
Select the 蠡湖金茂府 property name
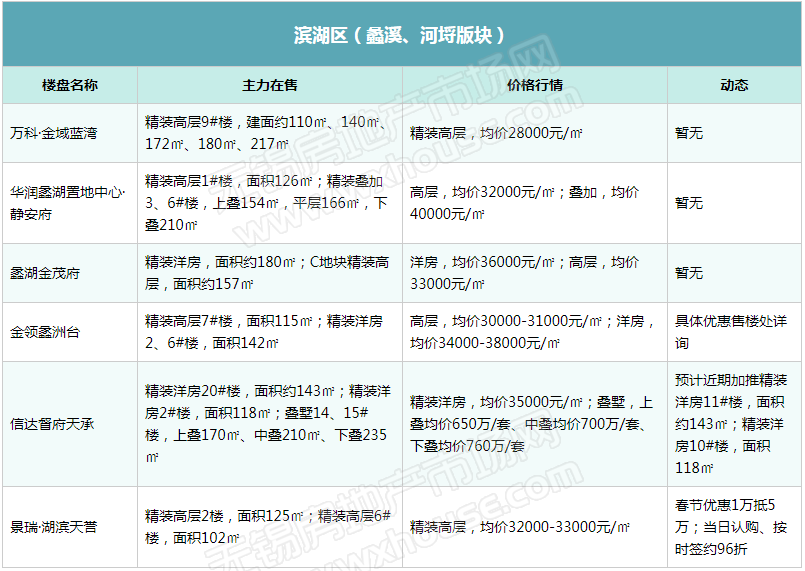pos(45,273)
